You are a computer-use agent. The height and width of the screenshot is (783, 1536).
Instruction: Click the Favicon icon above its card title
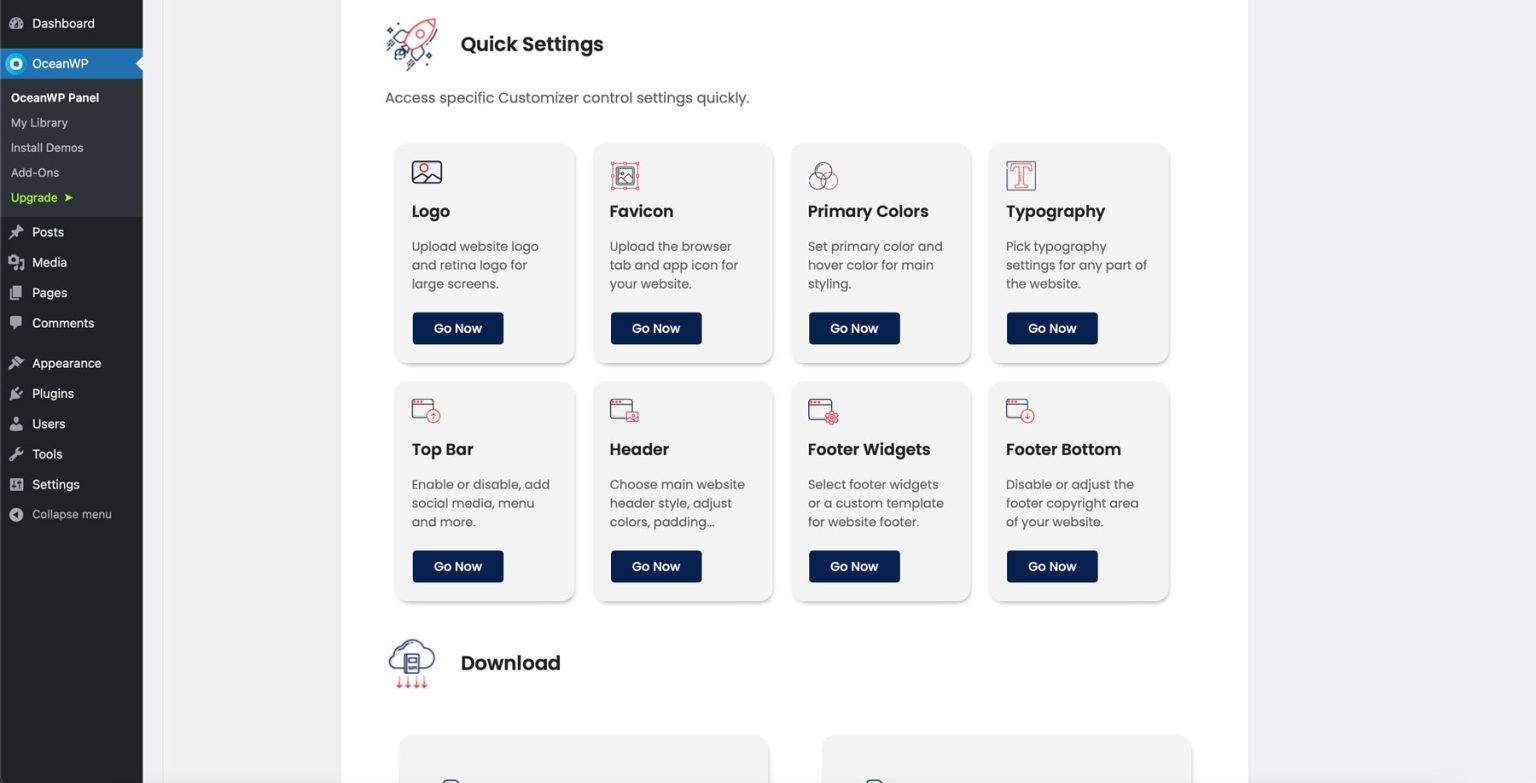click(x=624, y=175)
